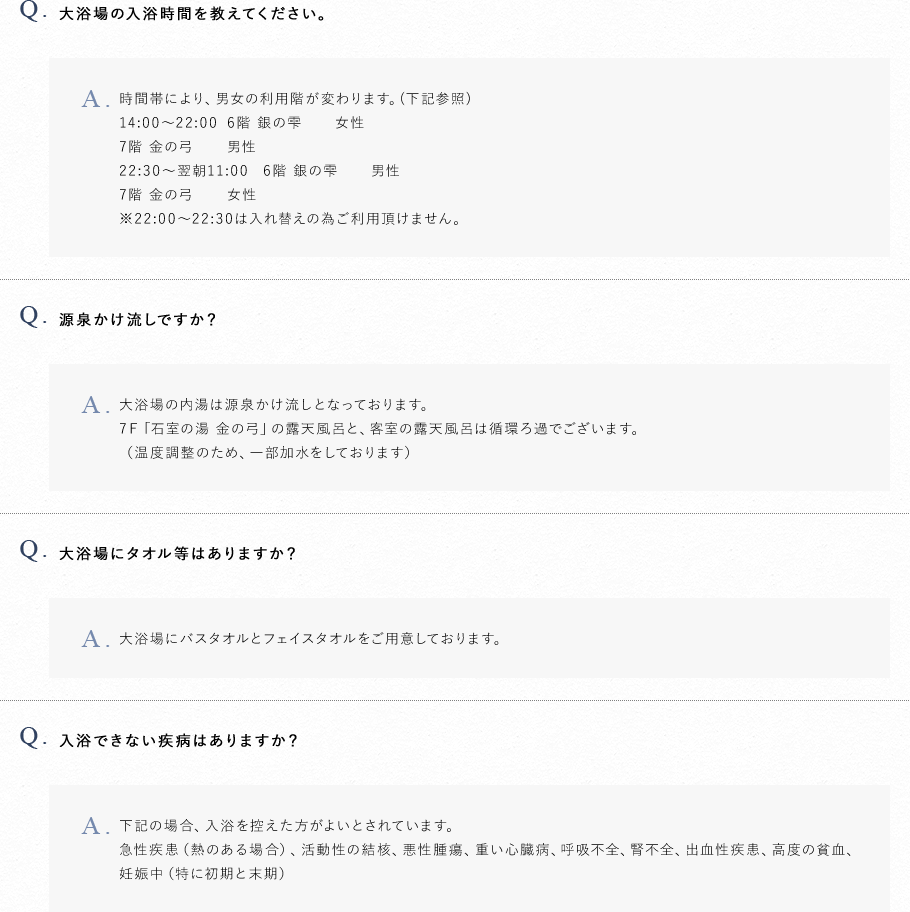Click the line 22:30〜翌朝11:00 6階 銀の雫 男性
Image resolution: width=910 pixels, height=912 pixels.
(x=259, y=171)
